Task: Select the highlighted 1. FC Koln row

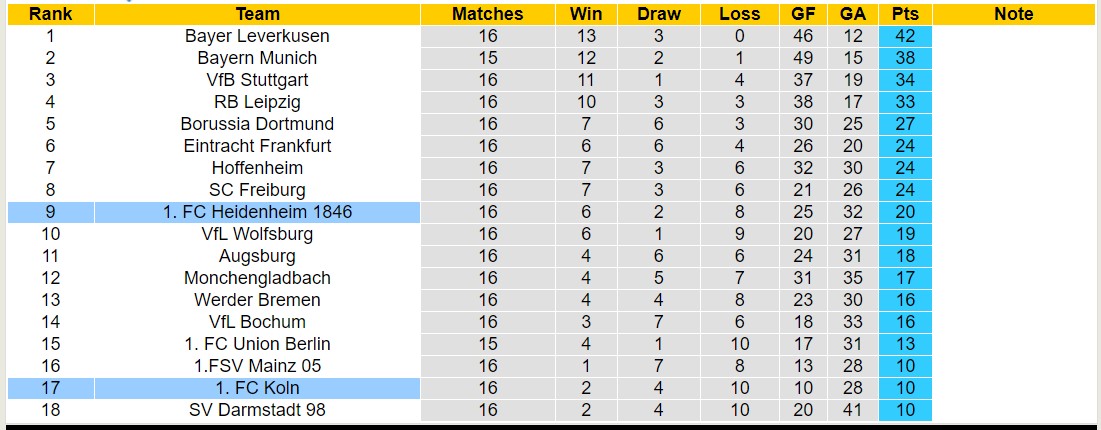Action: [x=257, y=388]
